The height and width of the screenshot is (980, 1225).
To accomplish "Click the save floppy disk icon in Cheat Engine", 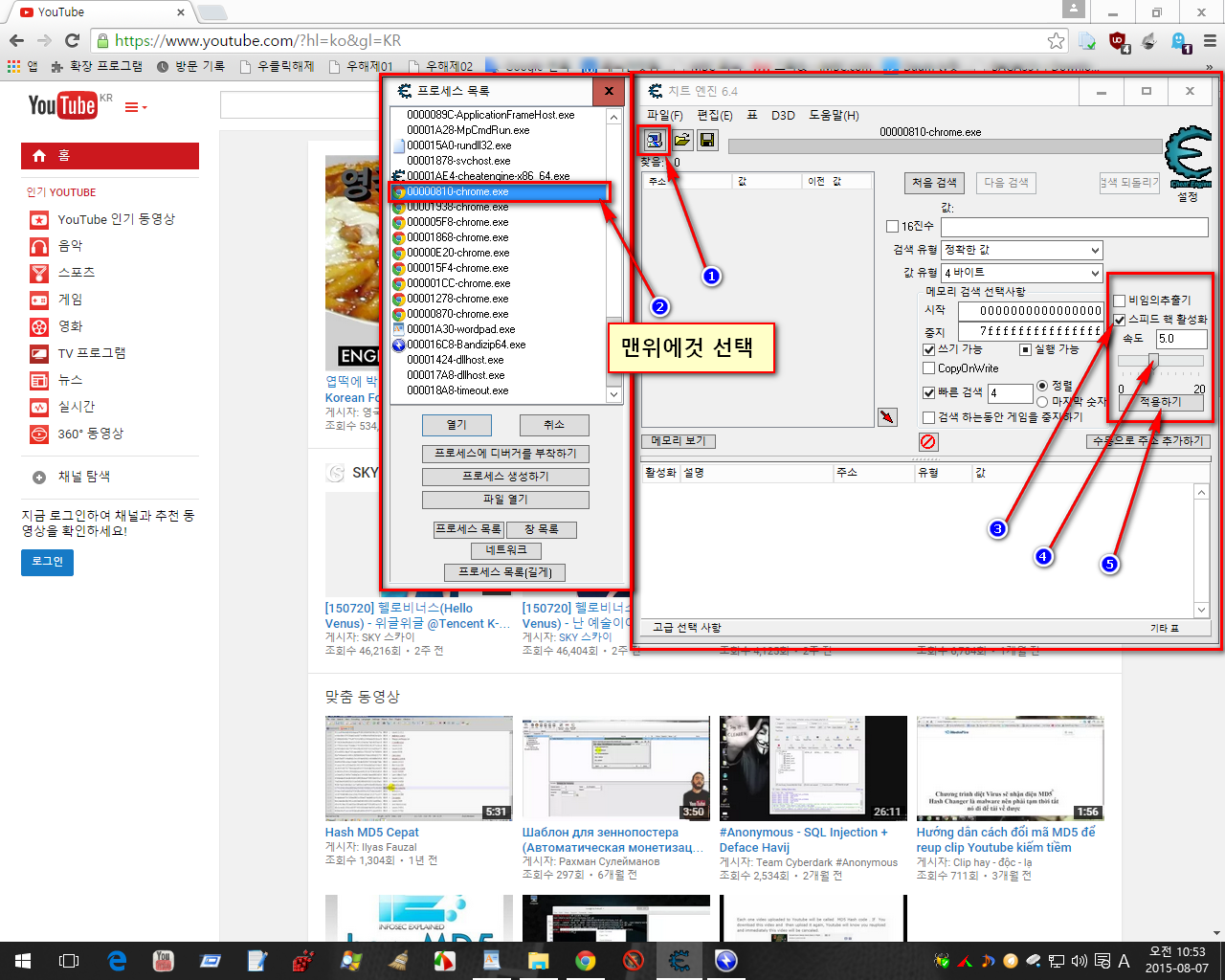I will click(x=707, y=140).
